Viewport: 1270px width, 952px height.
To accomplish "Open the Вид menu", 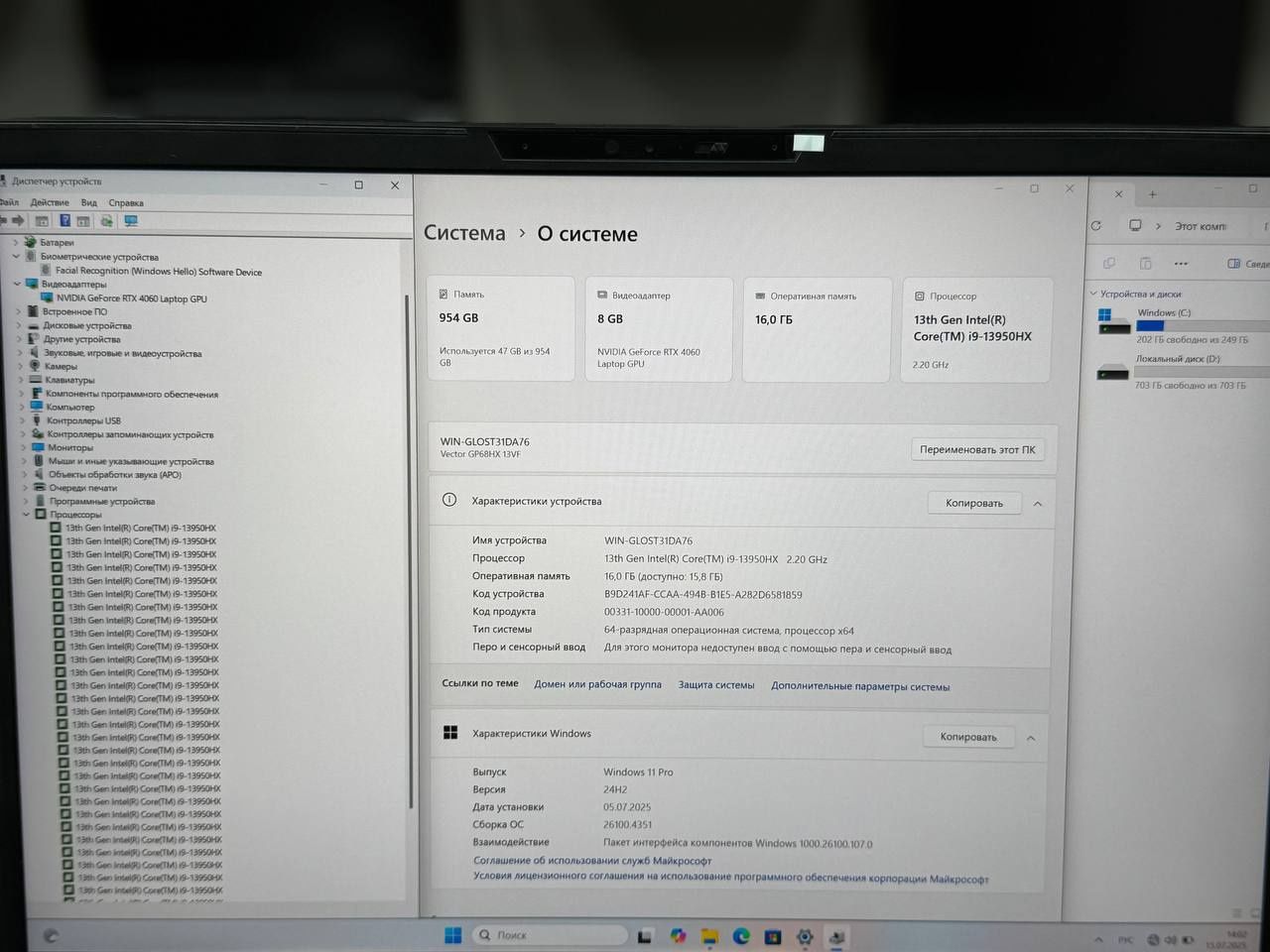I will (88, 202).
